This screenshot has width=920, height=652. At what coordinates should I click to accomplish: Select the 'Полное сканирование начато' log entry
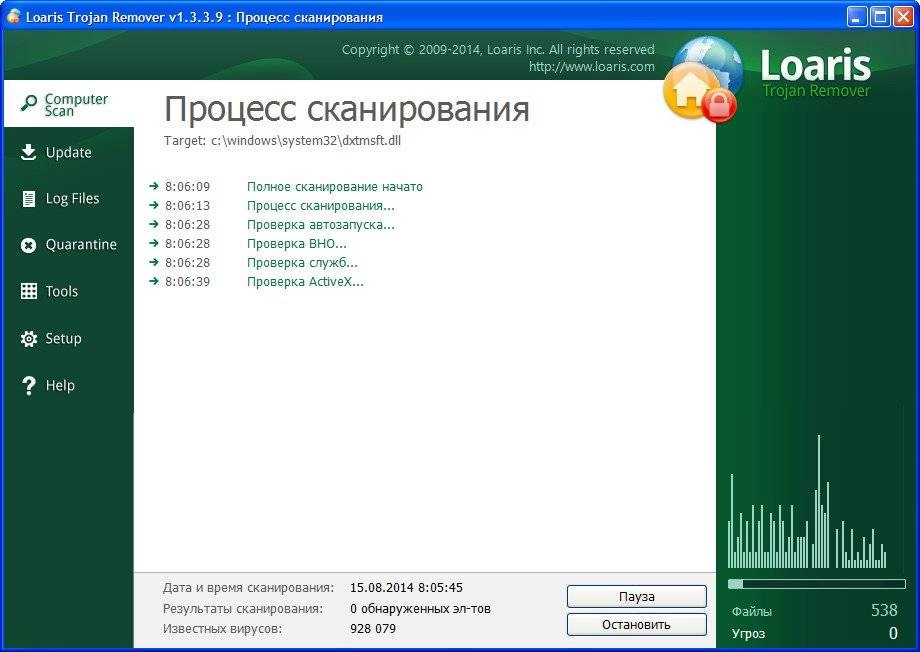click(334, 187)
